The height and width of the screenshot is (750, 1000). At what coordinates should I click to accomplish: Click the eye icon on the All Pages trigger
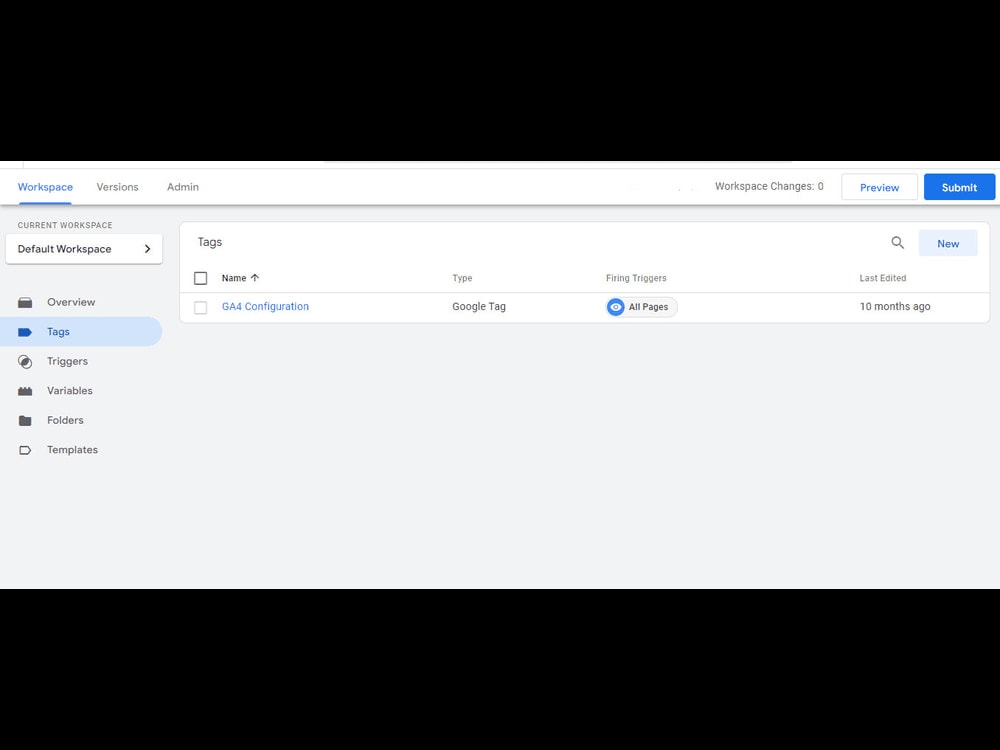(x=616, y=307)
